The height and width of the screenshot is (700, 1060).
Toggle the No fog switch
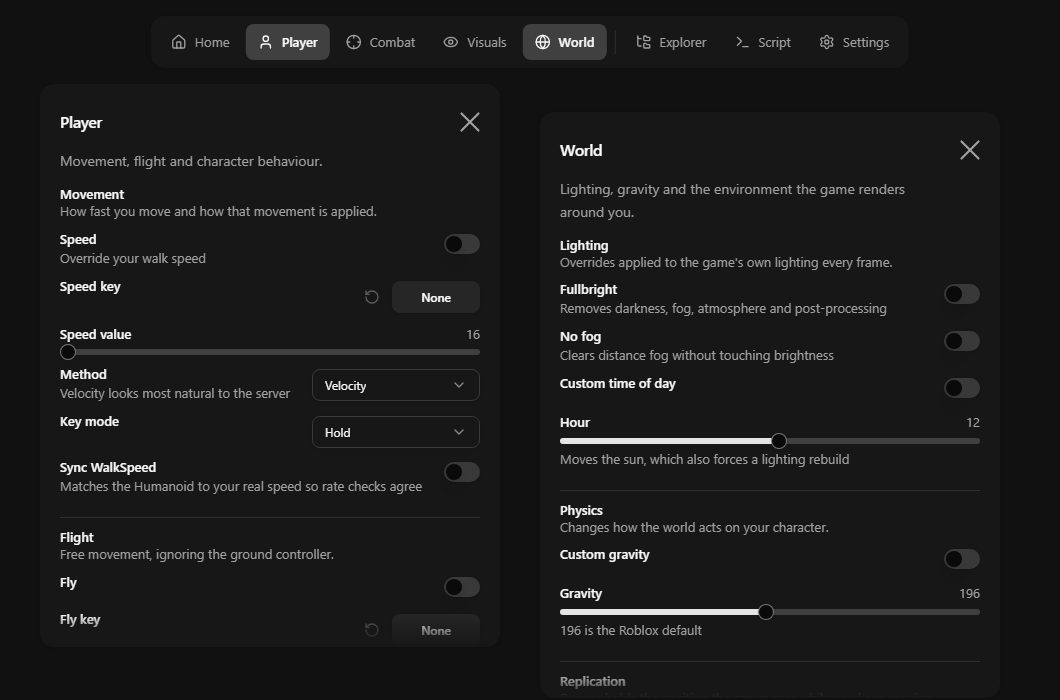click(x=962, y=341)
